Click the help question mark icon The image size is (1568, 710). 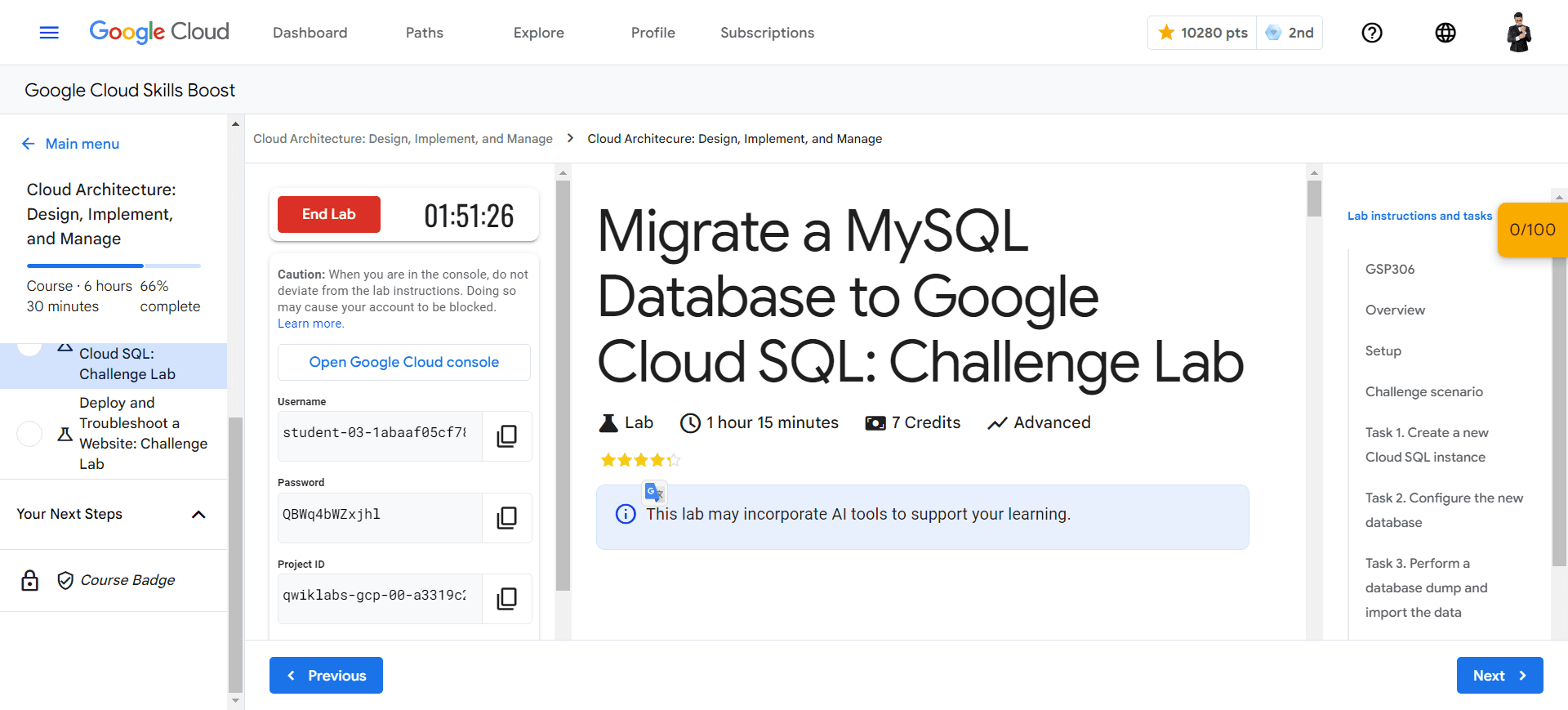point(1372,33)
